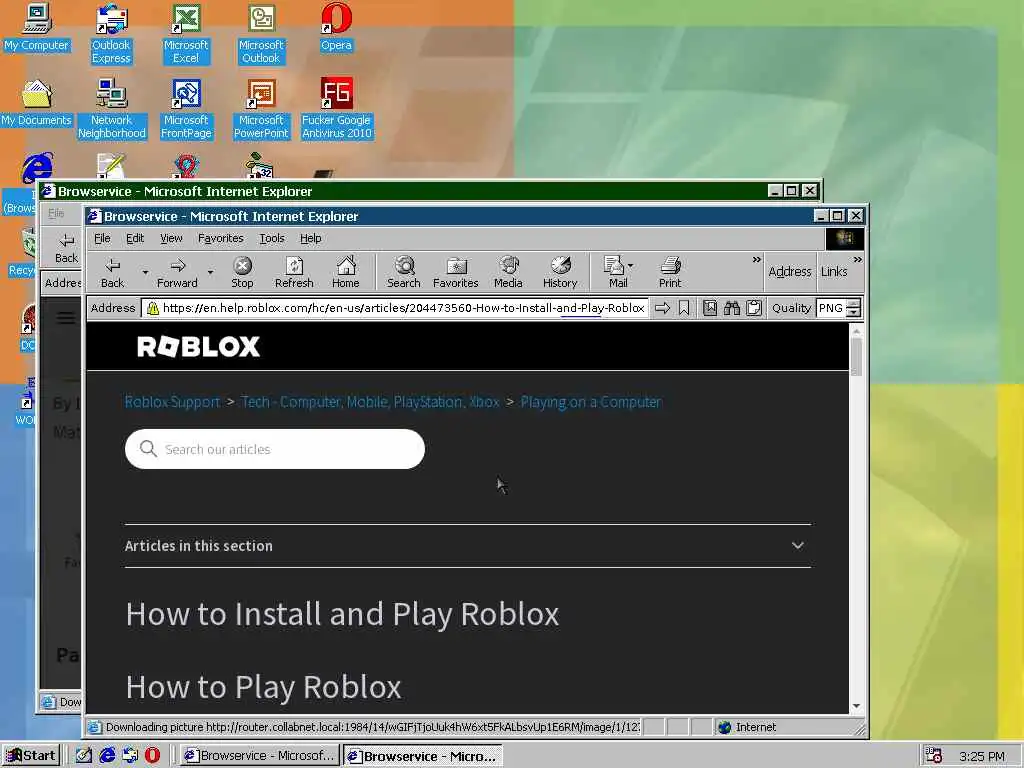Image resolution: width=1024 pixels, height=768 pixels.
Task: Open the History toolbar button
Action: [x=560, y=272]
